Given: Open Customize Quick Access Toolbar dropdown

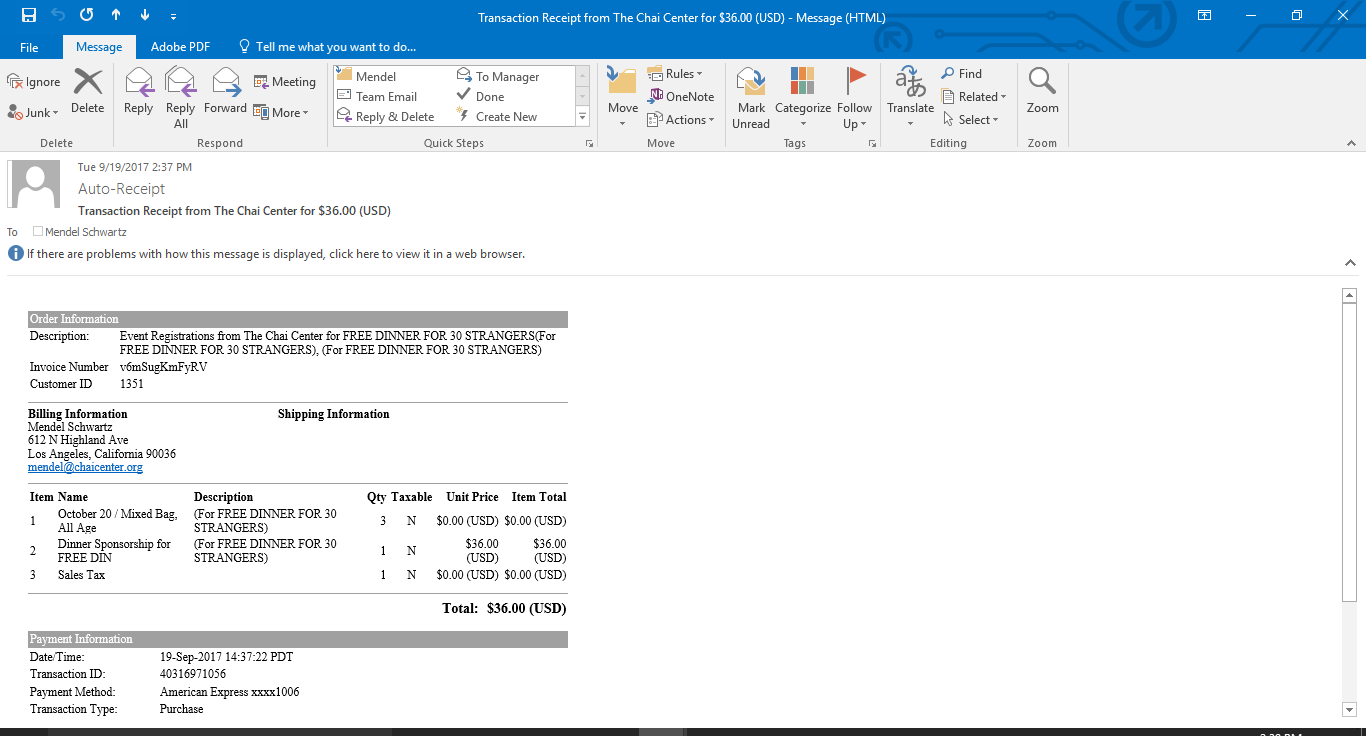Looking at the screenshot, I should 174,16.
